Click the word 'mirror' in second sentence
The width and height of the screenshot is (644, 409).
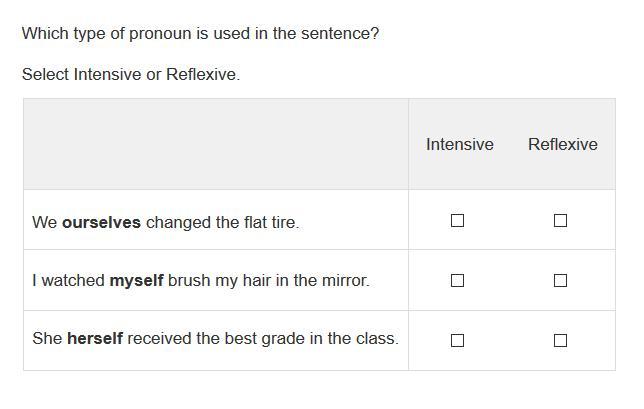click(x=343, y=281)
